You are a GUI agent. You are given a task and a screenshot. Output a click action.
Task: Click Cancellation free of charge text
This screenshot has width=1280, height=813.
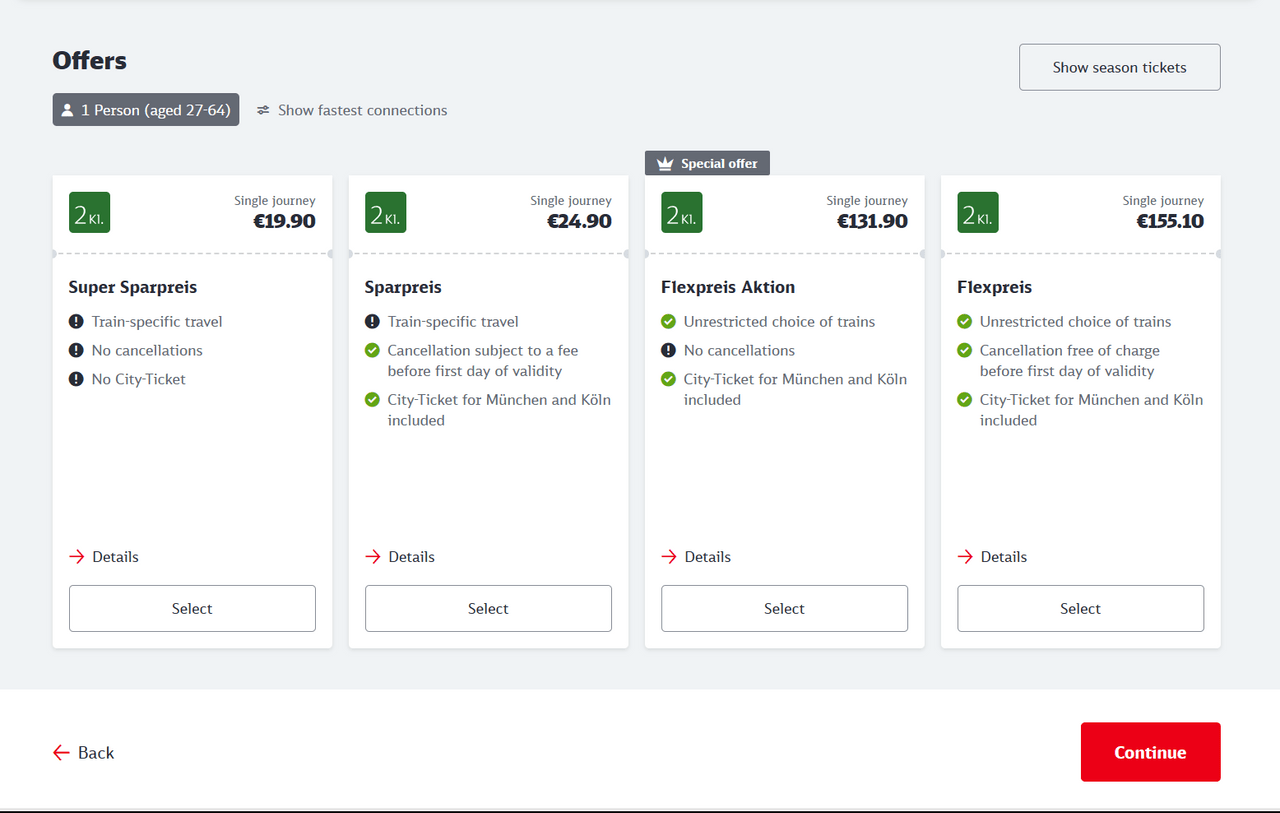click(x=1070, y=361)
